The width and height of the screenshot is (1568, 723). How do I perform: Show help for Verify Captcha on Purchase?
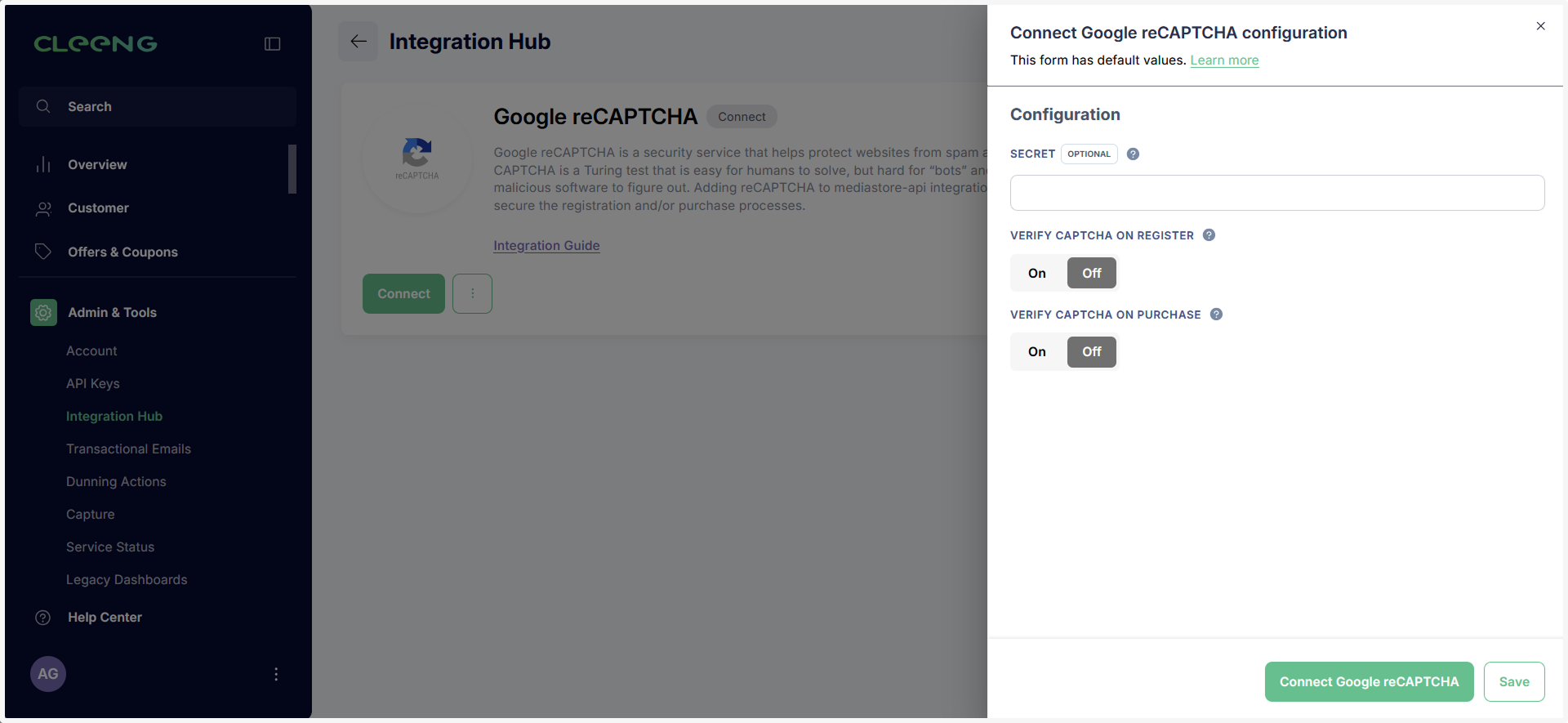pos(1216,315)
